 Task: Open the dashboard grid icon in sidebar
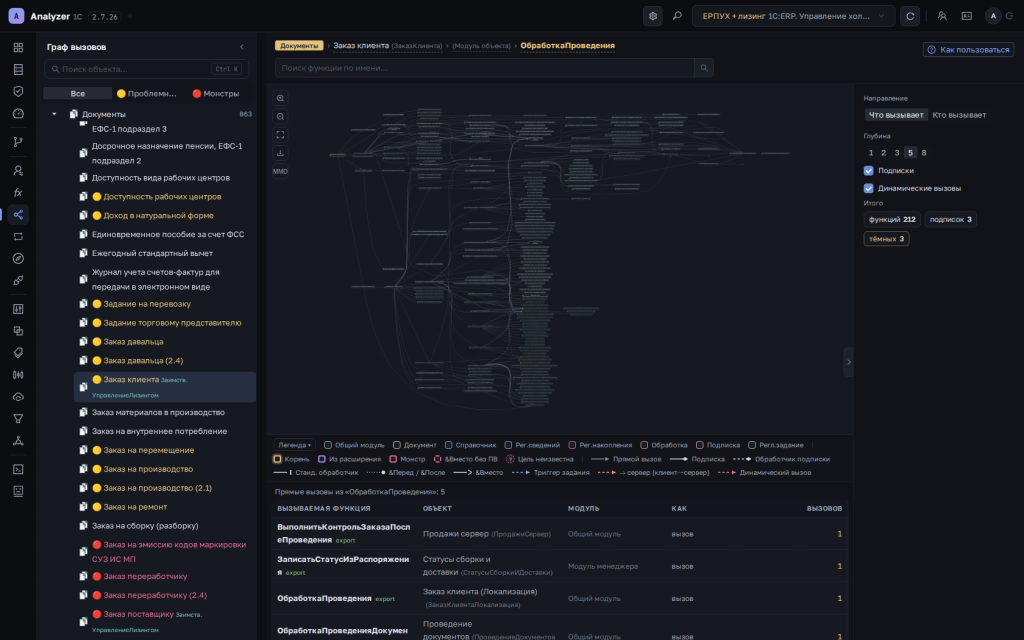point(18,48)
